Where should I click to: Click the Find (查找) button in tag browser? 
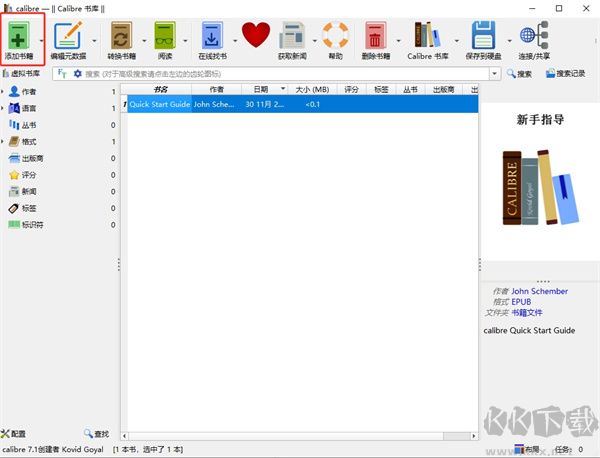pos(96,434)
